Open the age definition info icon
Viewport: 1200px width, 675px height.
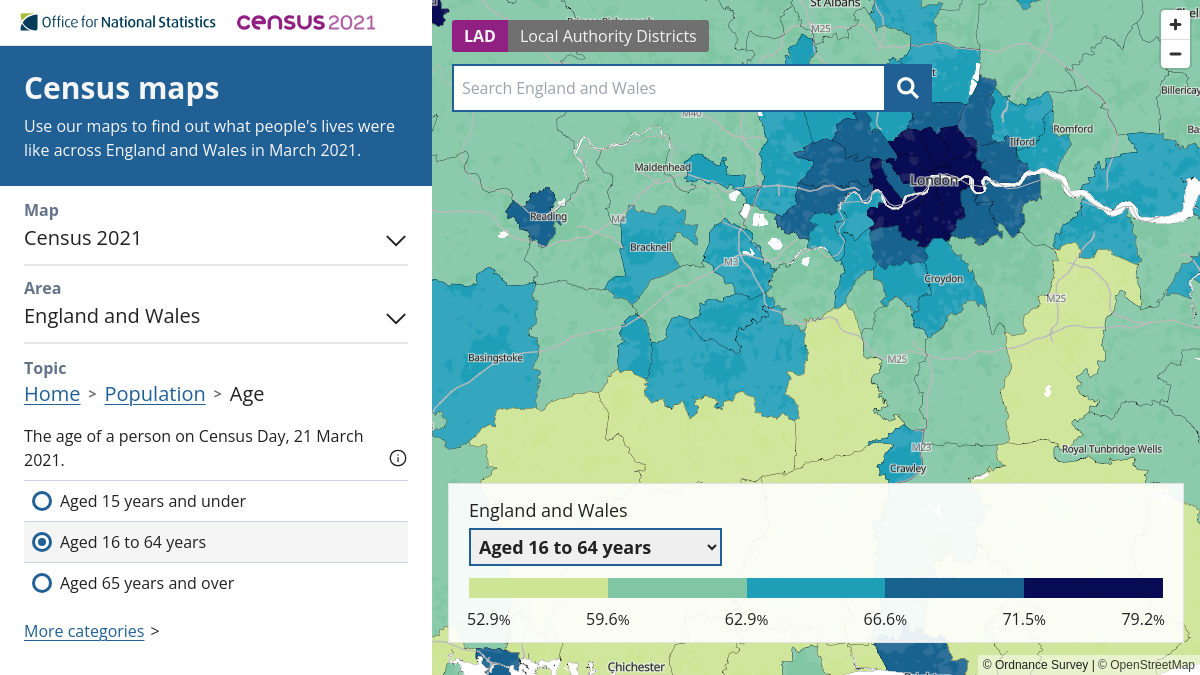pyautogui.click(x=398, y=458)
